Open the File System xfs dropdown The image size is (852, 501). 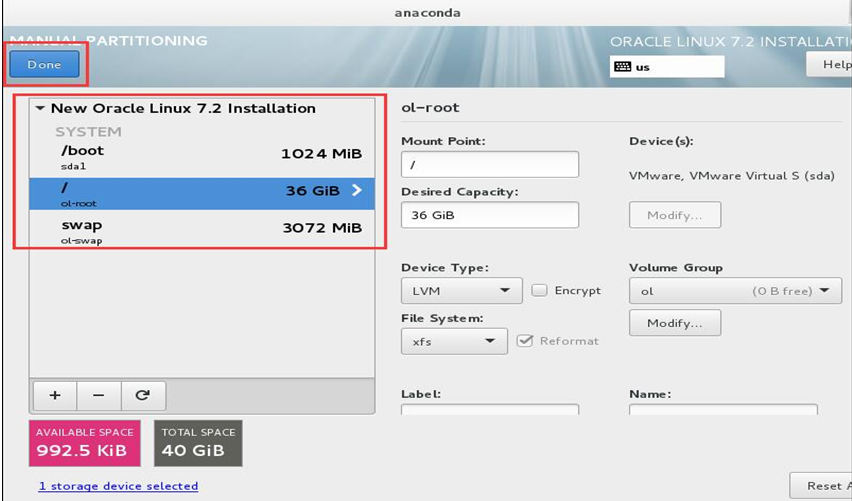pos(454,341)
